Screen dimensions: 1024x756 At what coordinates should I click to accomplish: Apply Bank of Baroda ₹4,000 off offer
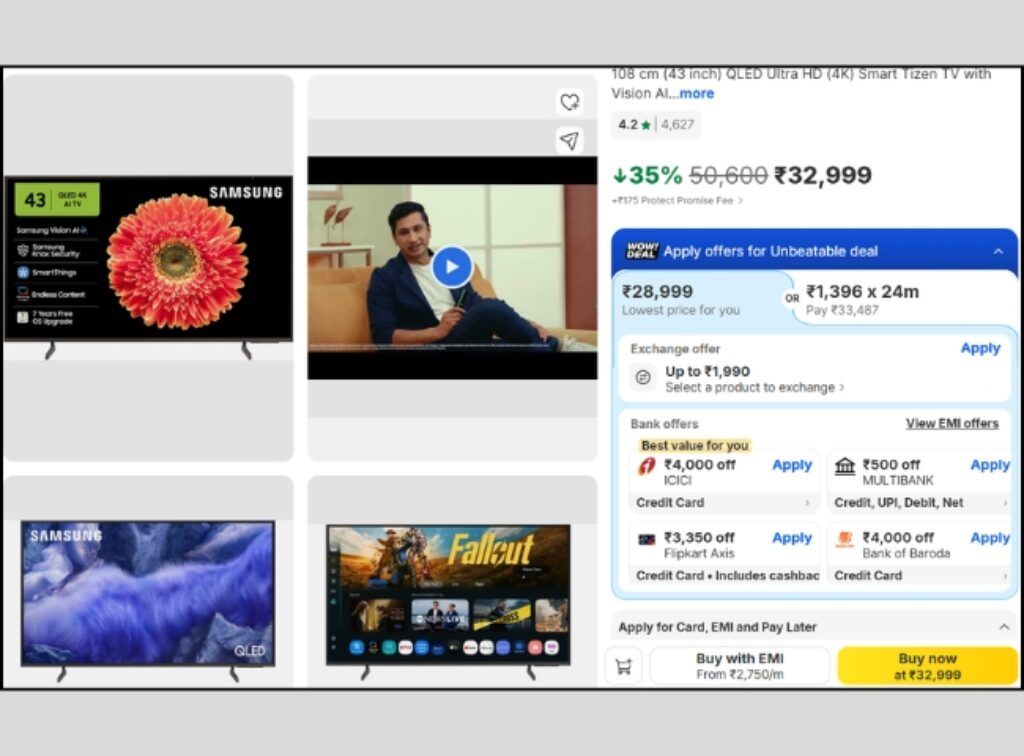pos(990,539)
